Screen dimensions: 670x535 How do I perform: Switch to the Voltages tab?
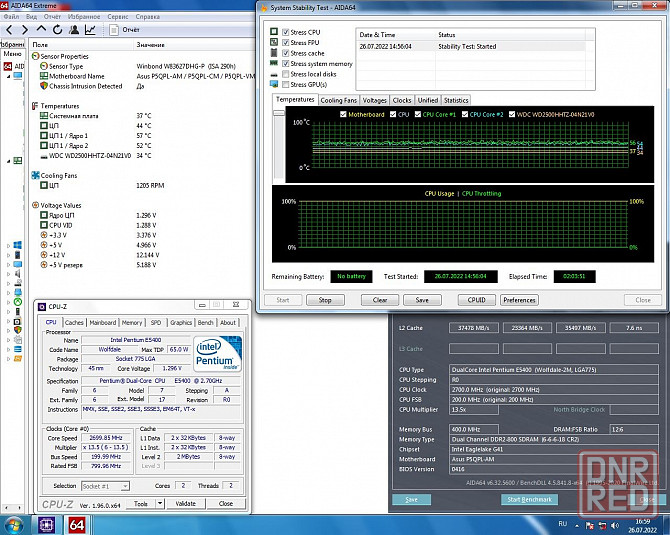point(375,100)
